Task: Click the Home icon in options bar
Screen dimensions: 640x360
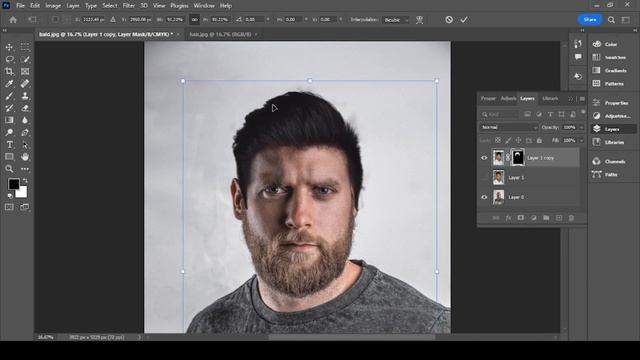Action: coord(13,20)
